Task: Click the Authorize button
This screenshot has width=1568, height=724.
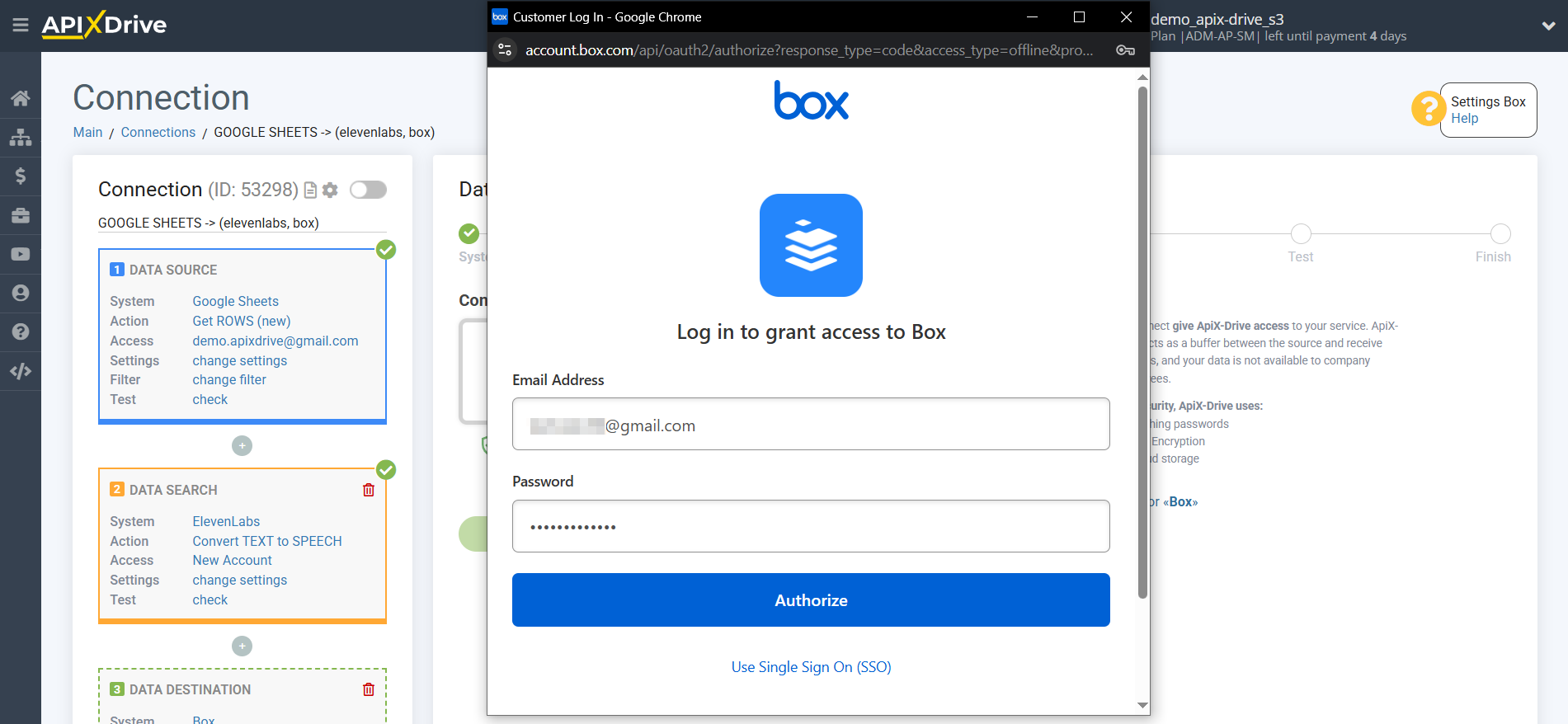Action: click(x=811, y=599)
